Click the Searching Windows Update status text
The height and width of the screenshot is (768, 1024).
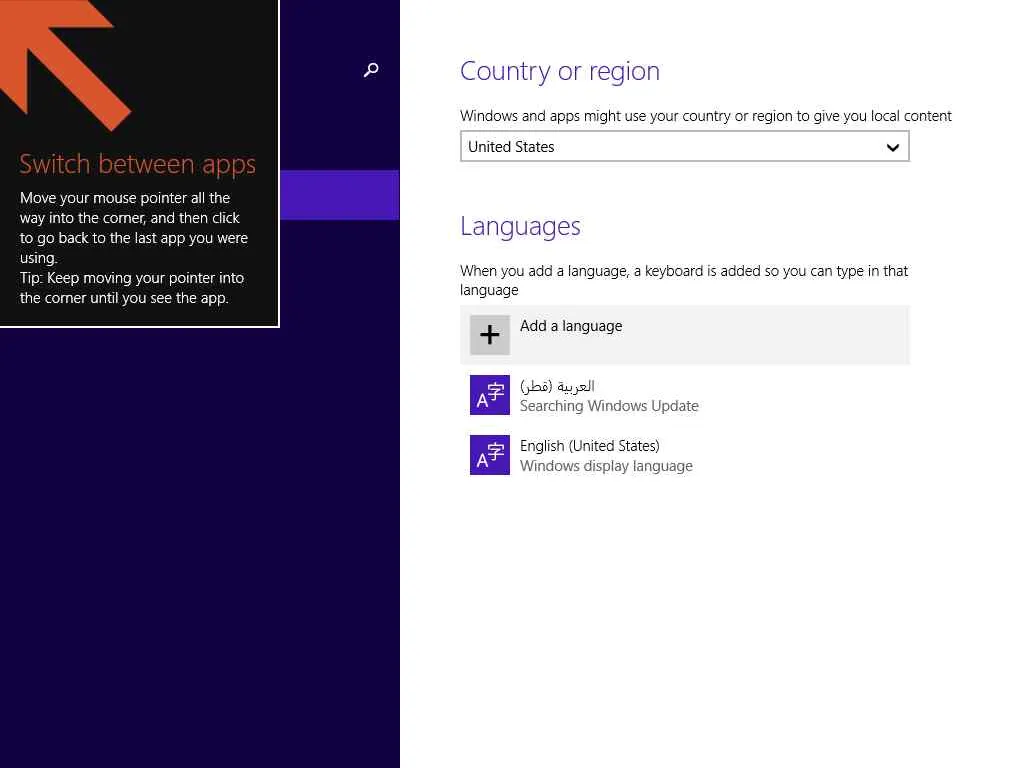[x=609, y=406]
